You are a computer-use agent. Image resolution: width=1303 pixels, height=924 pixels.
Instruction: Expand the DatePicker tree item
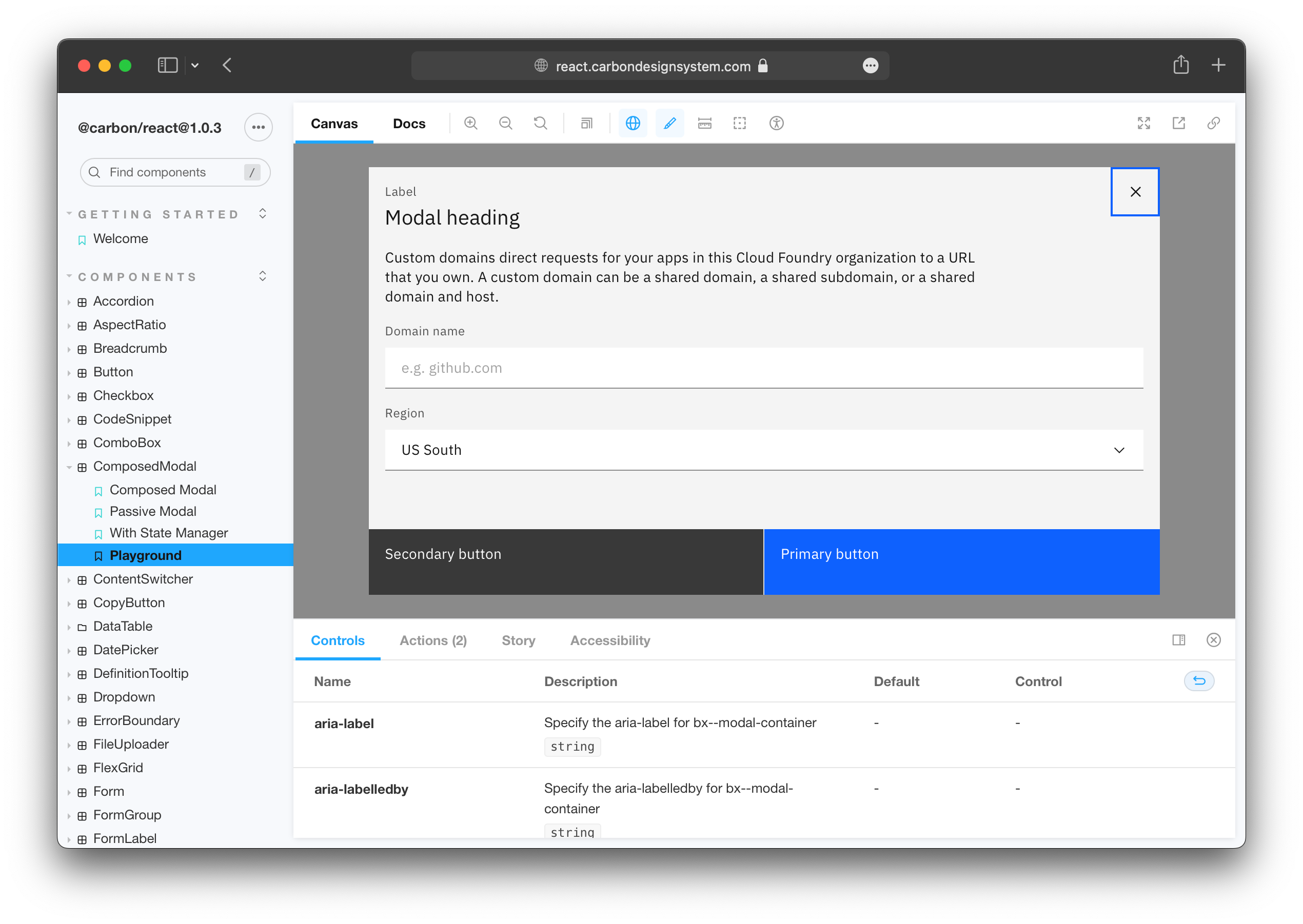tap(125, 650)
